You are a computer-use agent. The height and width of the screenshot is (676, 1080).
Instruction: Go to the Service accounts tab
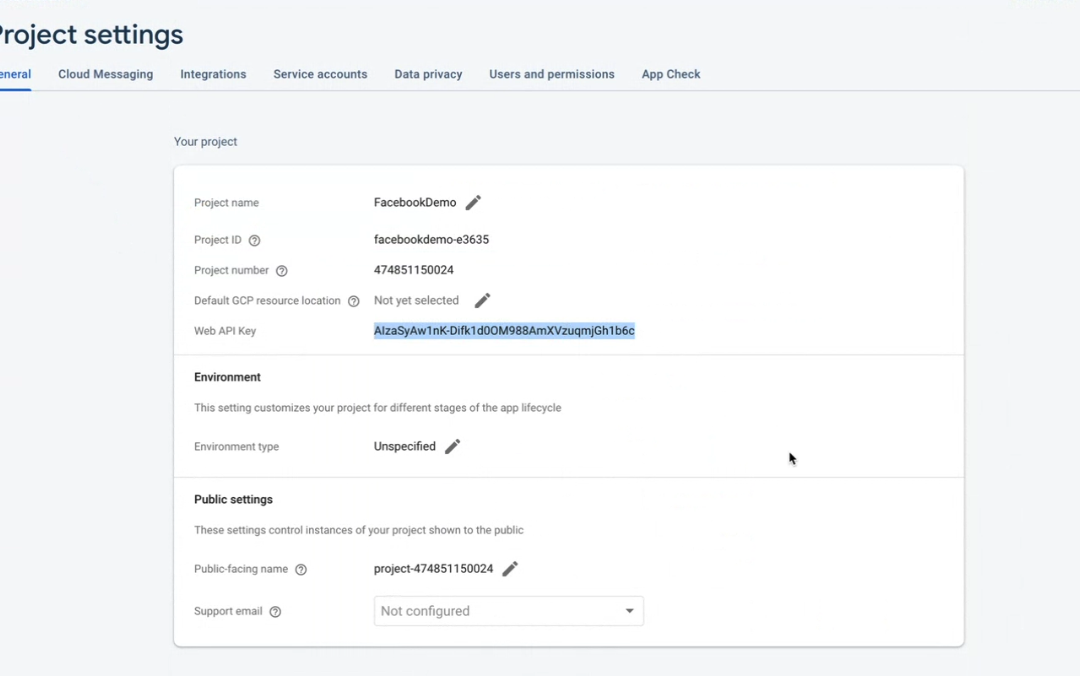click(x=320, y=74)
